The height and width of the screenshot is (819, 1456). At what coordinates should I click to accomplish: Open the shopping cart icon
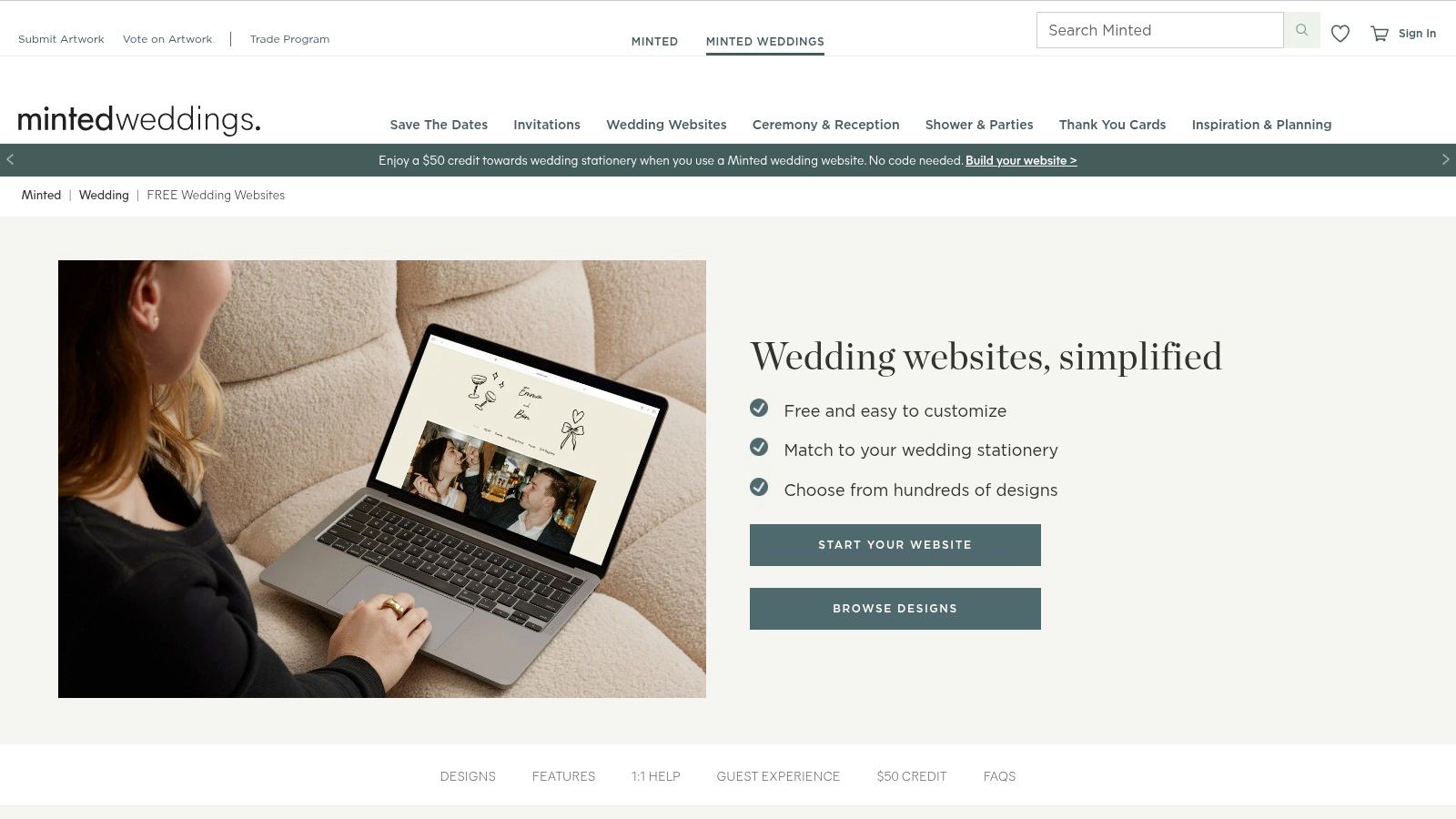(x=1380, y=34)
